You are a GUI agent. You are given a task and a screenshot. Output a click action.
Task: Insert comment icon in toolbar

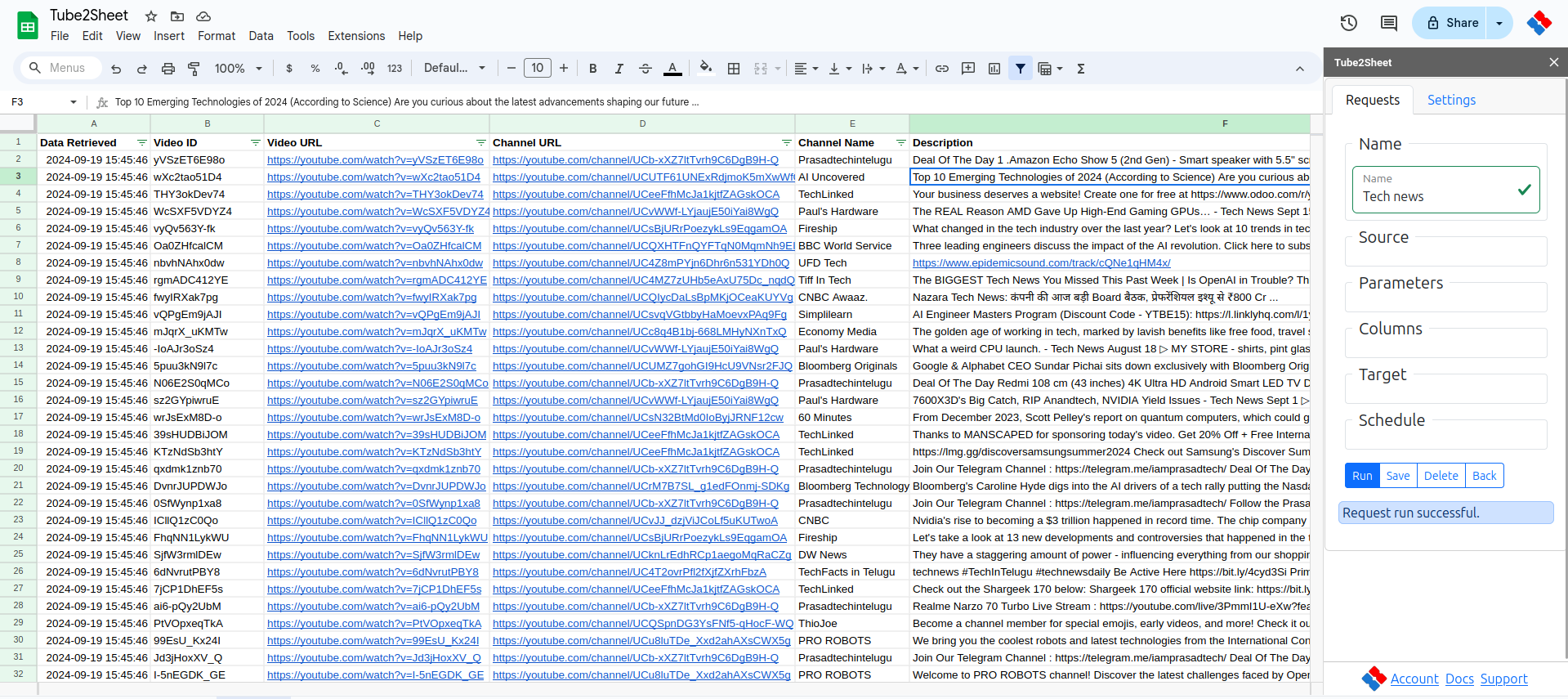(968, 69)
